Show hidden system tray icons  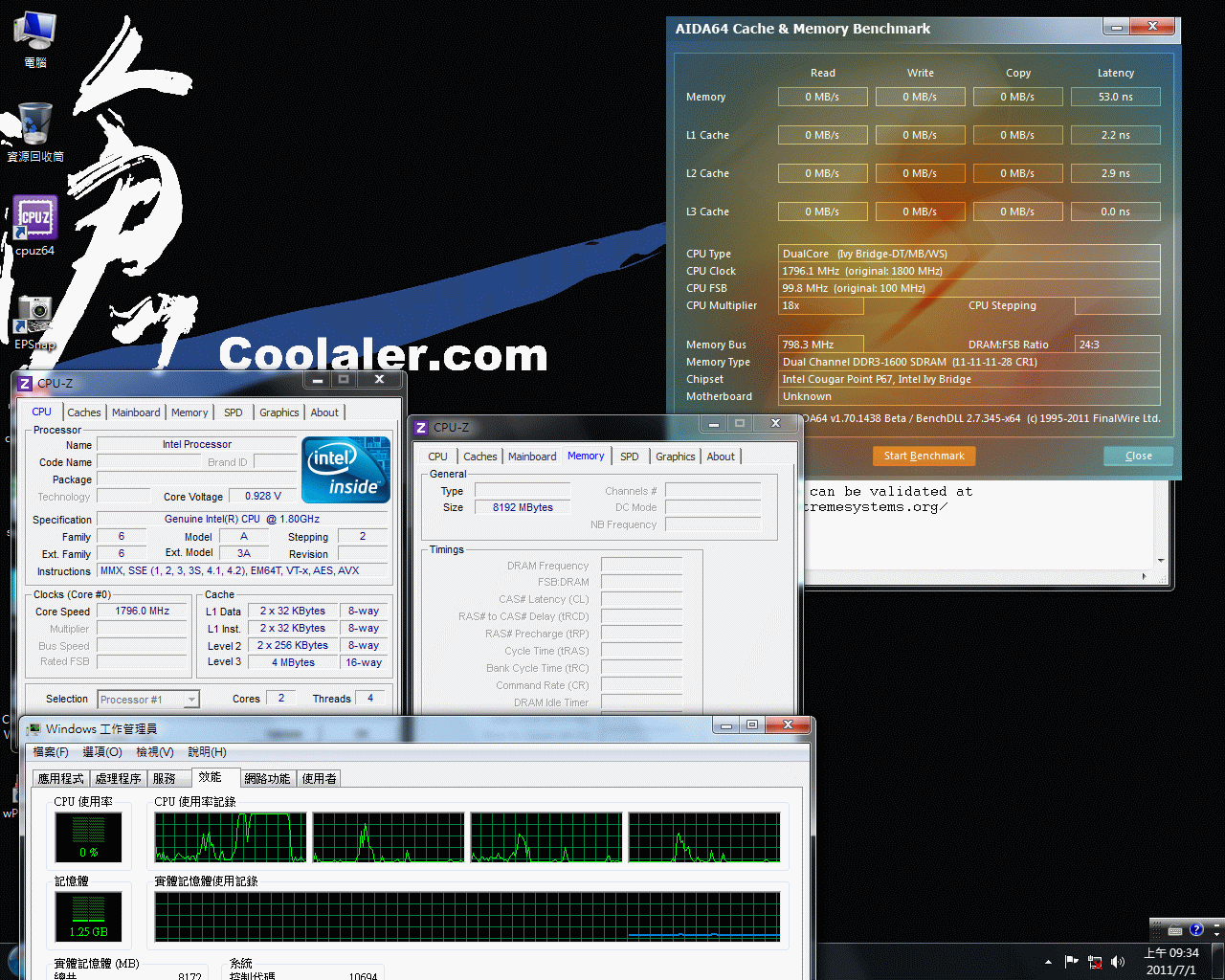(x=1049, y=962)
